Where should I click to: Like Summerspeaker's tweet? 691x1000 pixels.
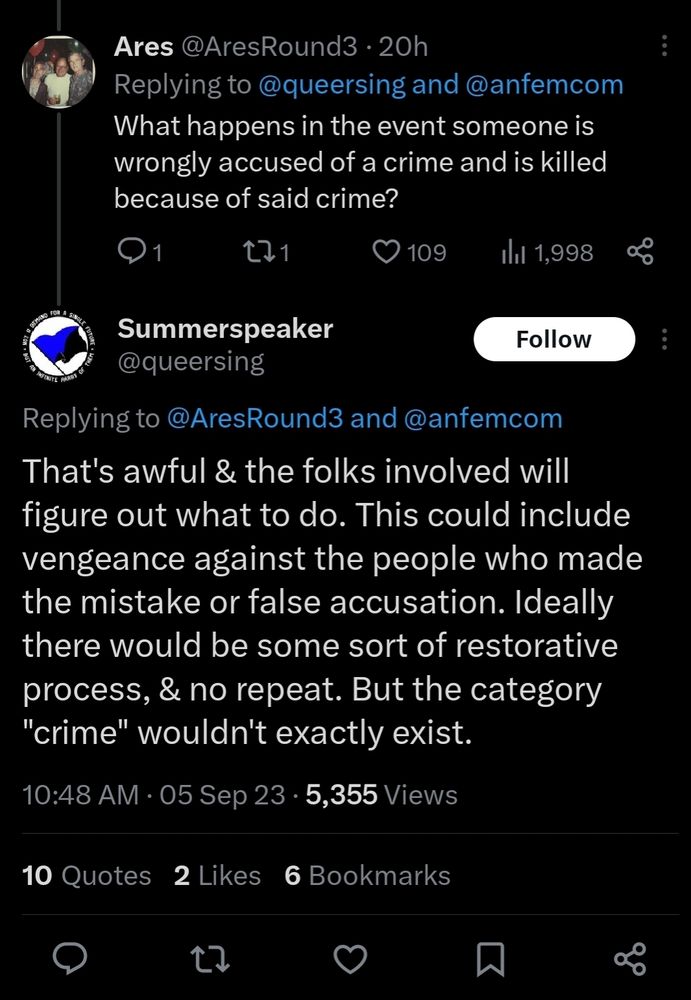[350, 960]
